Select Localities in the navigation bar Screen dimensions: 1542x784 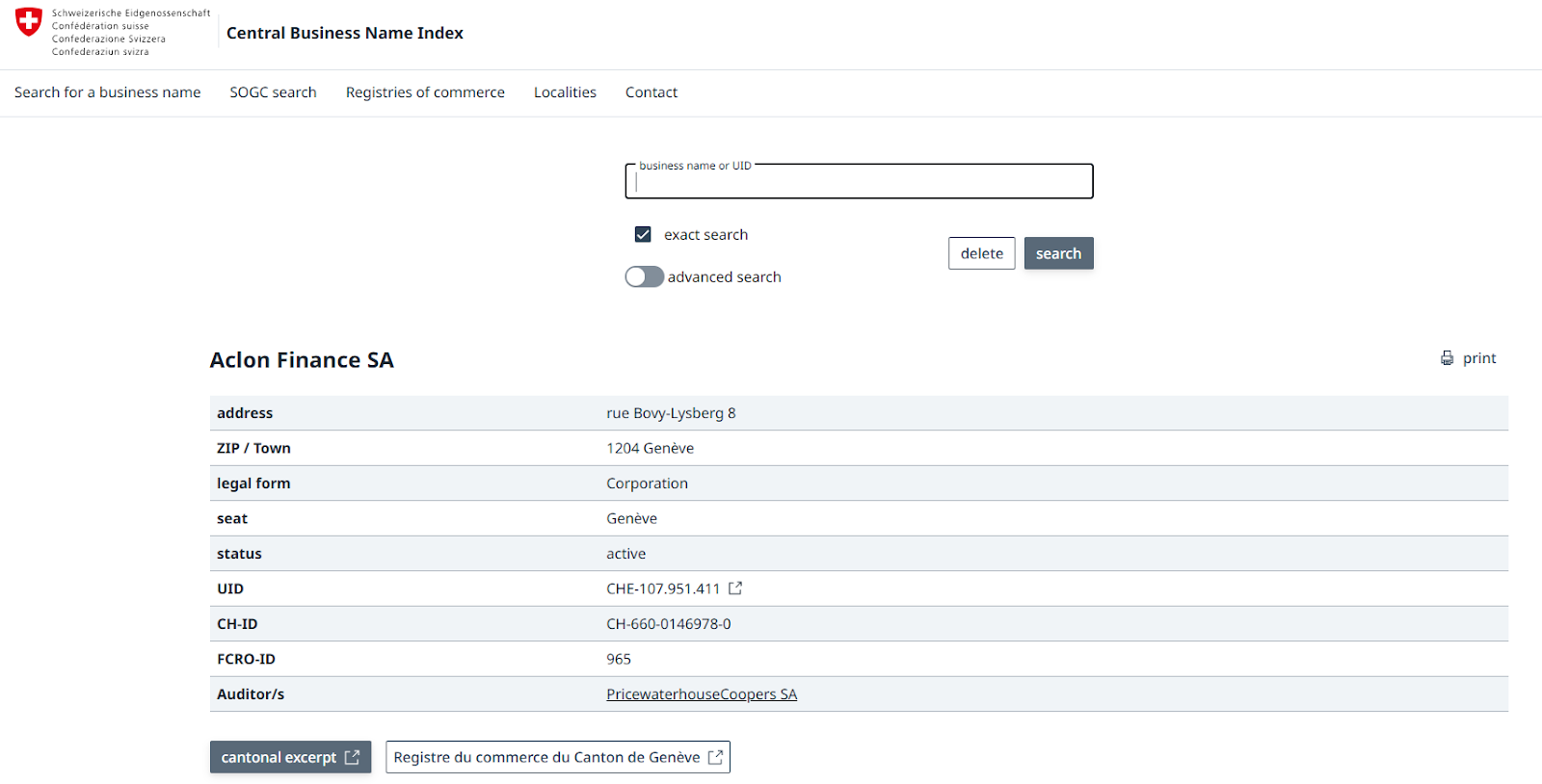click(x=565, y=92)
